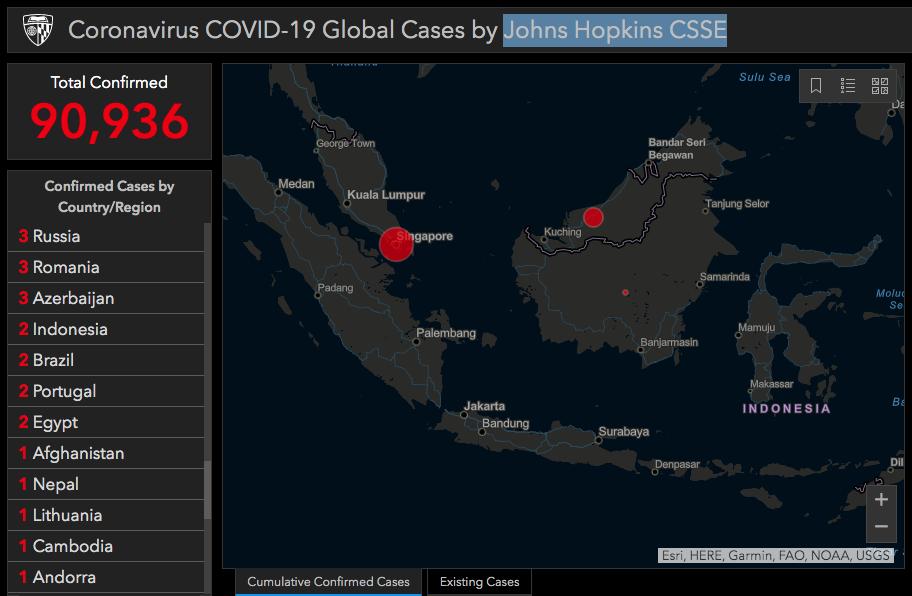Click the Sulu Sea label
This screenshot has width=912, height=596.
[x=765, y=77]
